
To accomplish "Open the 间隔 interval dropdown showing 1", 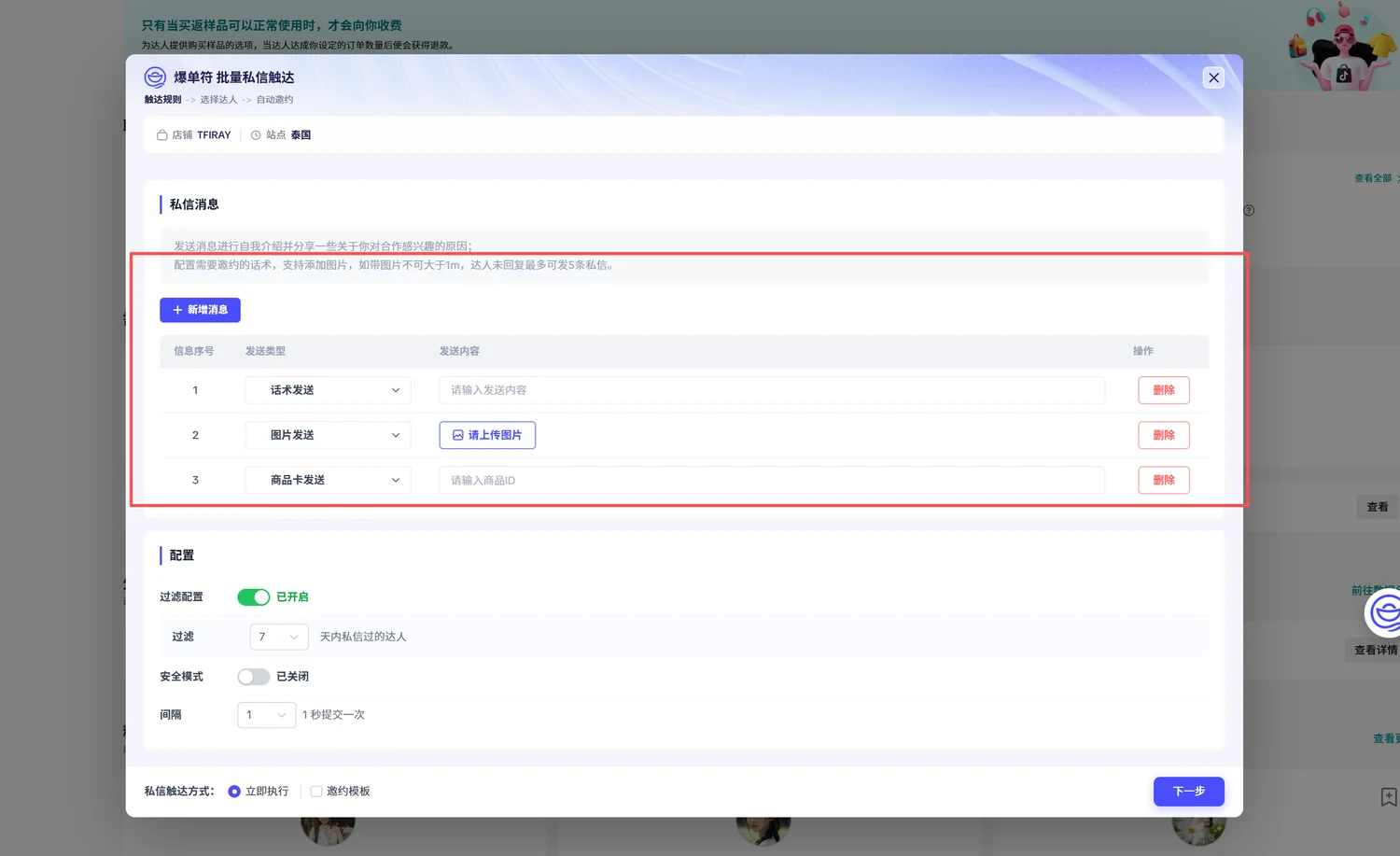I will point(267,715).
